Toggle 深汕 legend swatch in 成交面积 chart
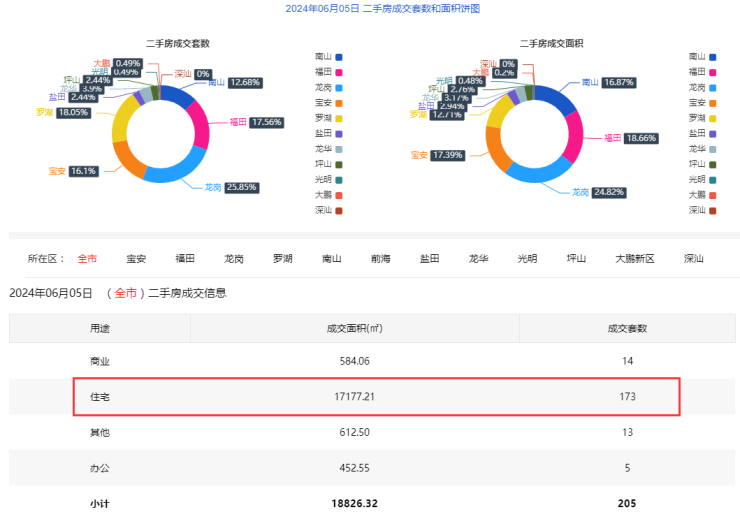Screen dimensions: 740x526 click(x=713, y=210)
